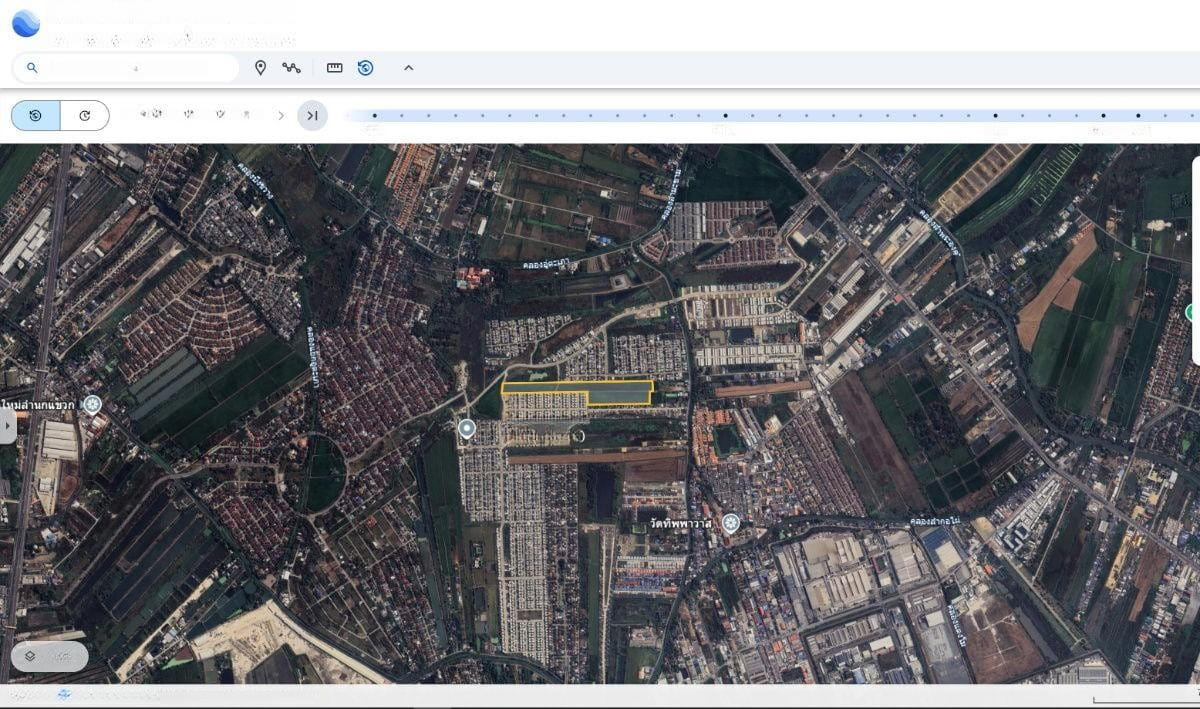
Task: Select the Add placemark pin tool
Action: pyautogui.click(x=260, y=68)
